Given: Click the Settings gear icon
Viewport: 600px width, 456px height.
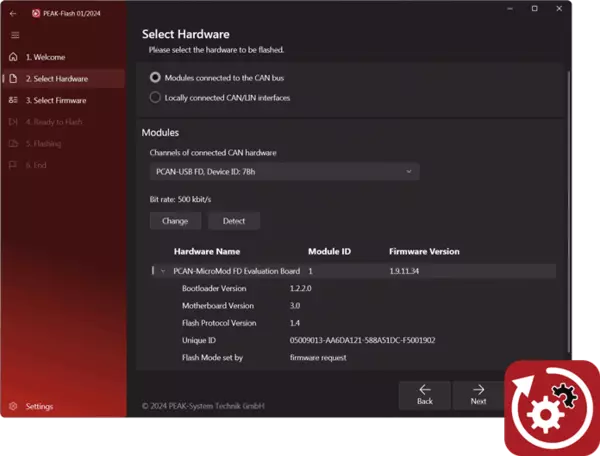Looking at the screenshot, I should [x=13, y=406].
